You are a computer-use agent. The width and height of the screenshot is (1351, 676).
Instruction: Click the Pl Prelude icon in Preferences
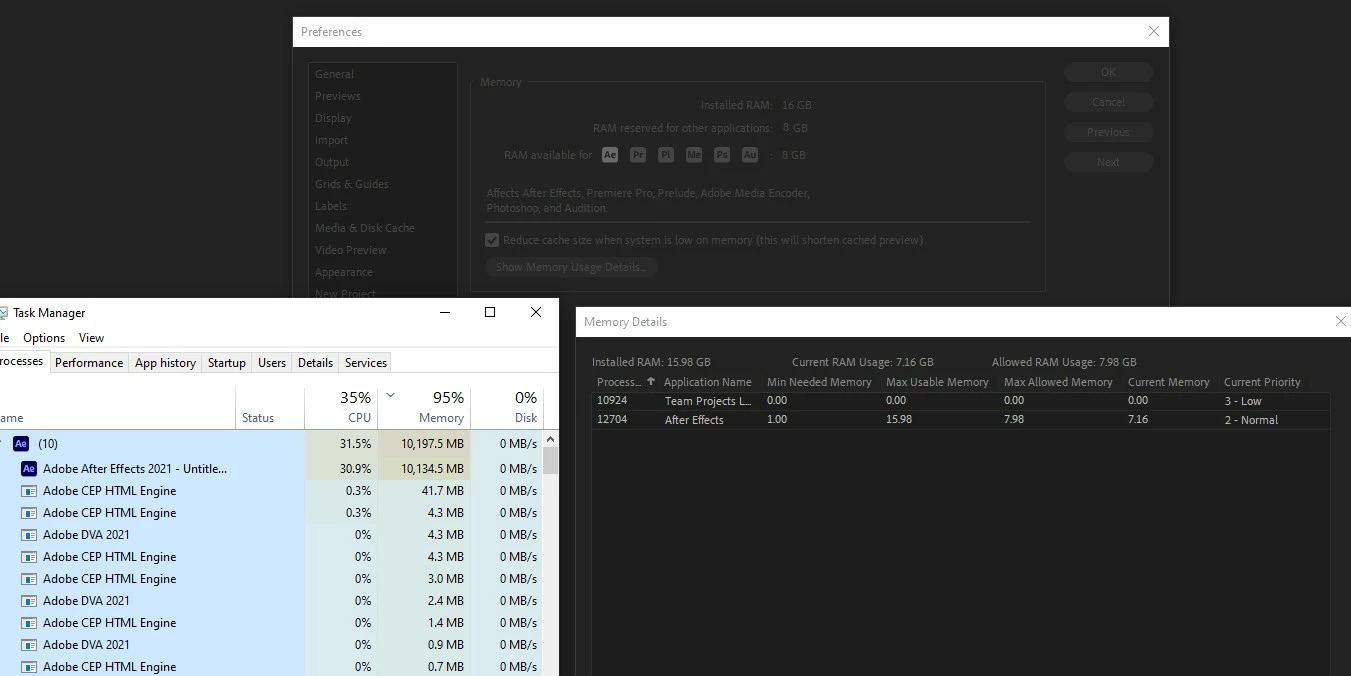coord(666,155)
